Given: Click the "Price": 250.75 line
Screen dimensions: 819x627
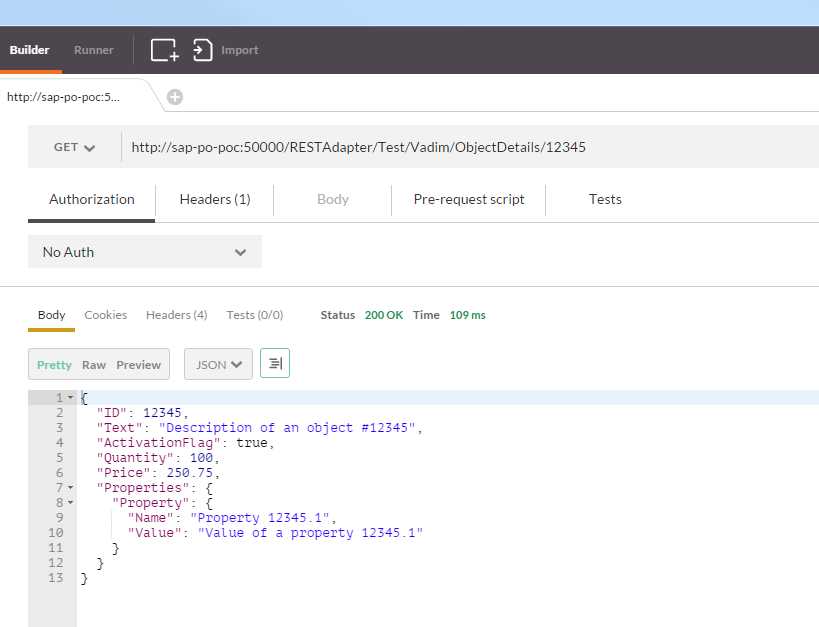Looking at the screenshot, I should pos(158,473).
